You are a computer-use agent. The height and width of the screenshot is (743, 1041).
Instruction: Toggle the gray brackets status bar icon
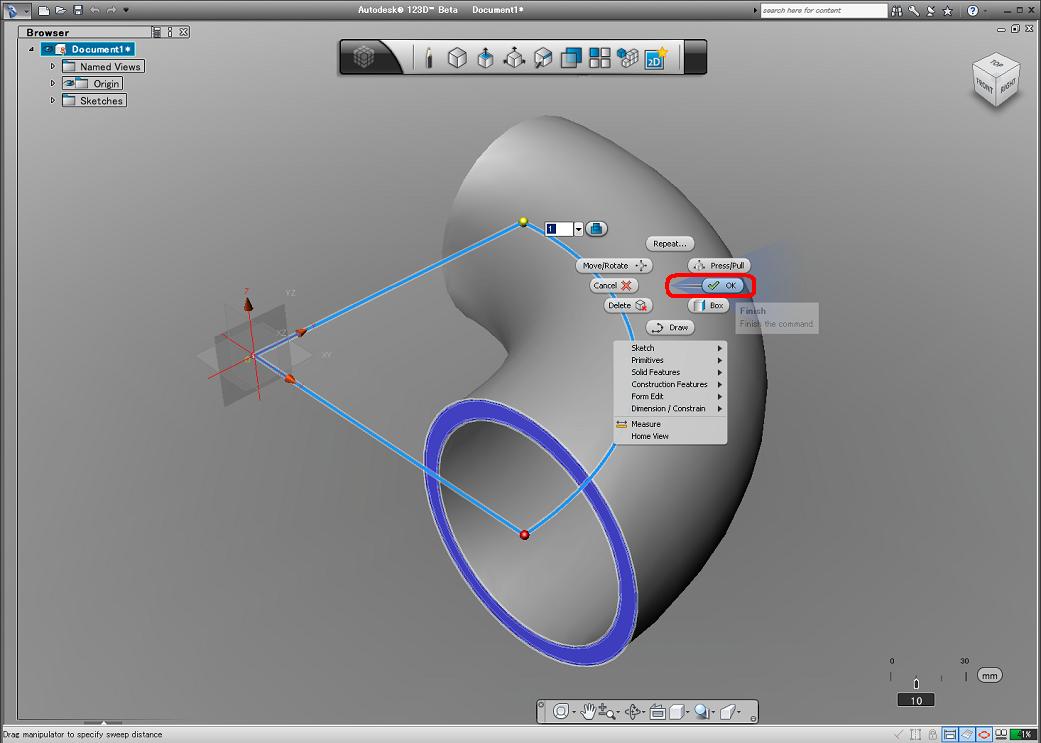pyautogui.click(x=916, y=734)
